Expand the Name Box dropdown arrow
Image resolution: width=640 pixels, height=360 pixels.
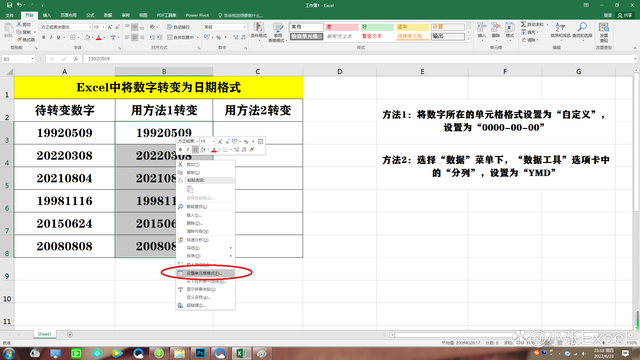point(32,59)
